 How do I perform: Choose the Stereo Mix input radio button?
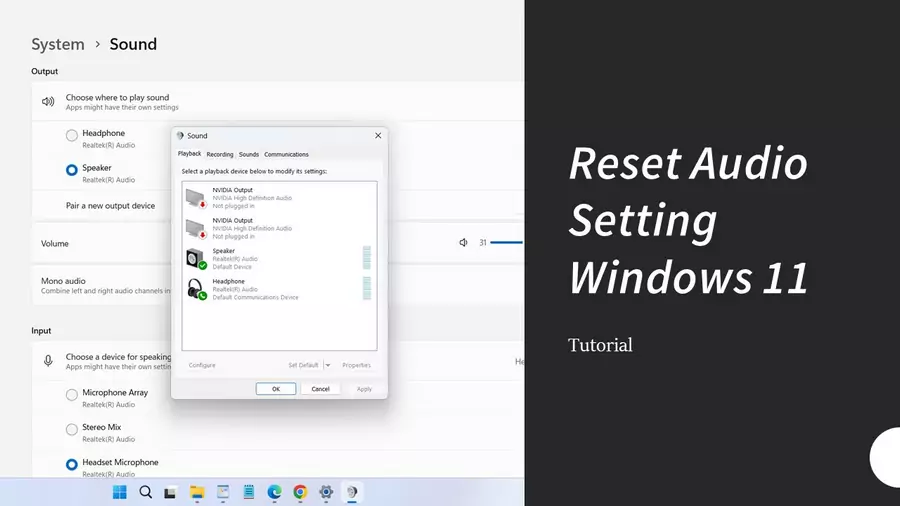point(72,429)
